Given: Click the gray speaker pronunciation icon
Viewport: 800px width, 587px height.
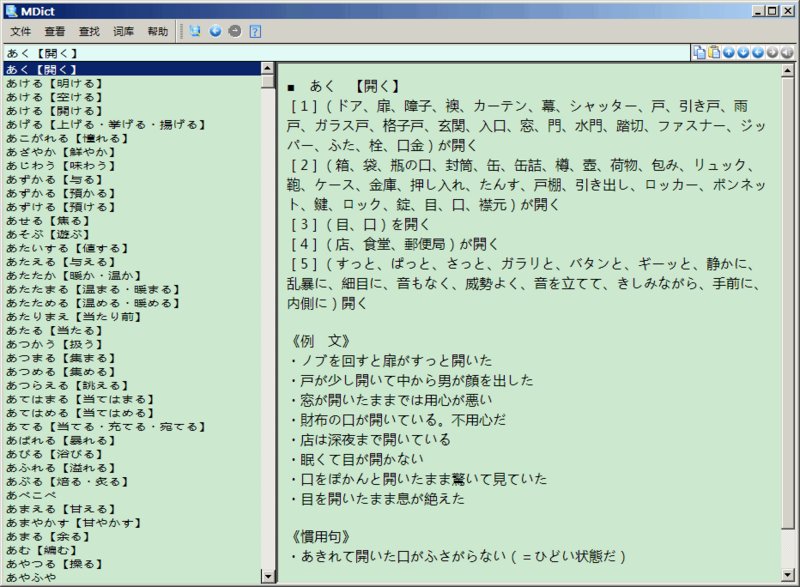Looking at the screenshot, I should [788, 52].
